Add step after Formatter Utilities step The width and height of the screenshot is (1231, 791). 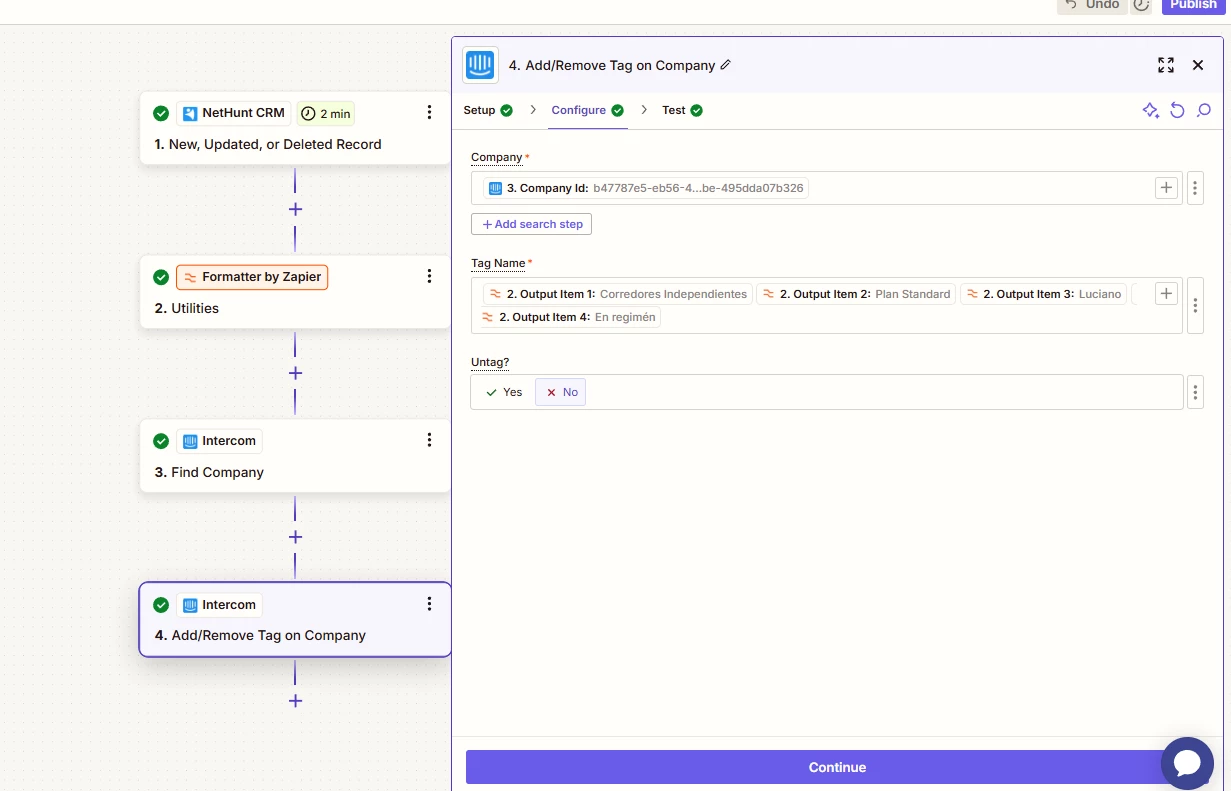pyautogui.click(x=295, y=373)
